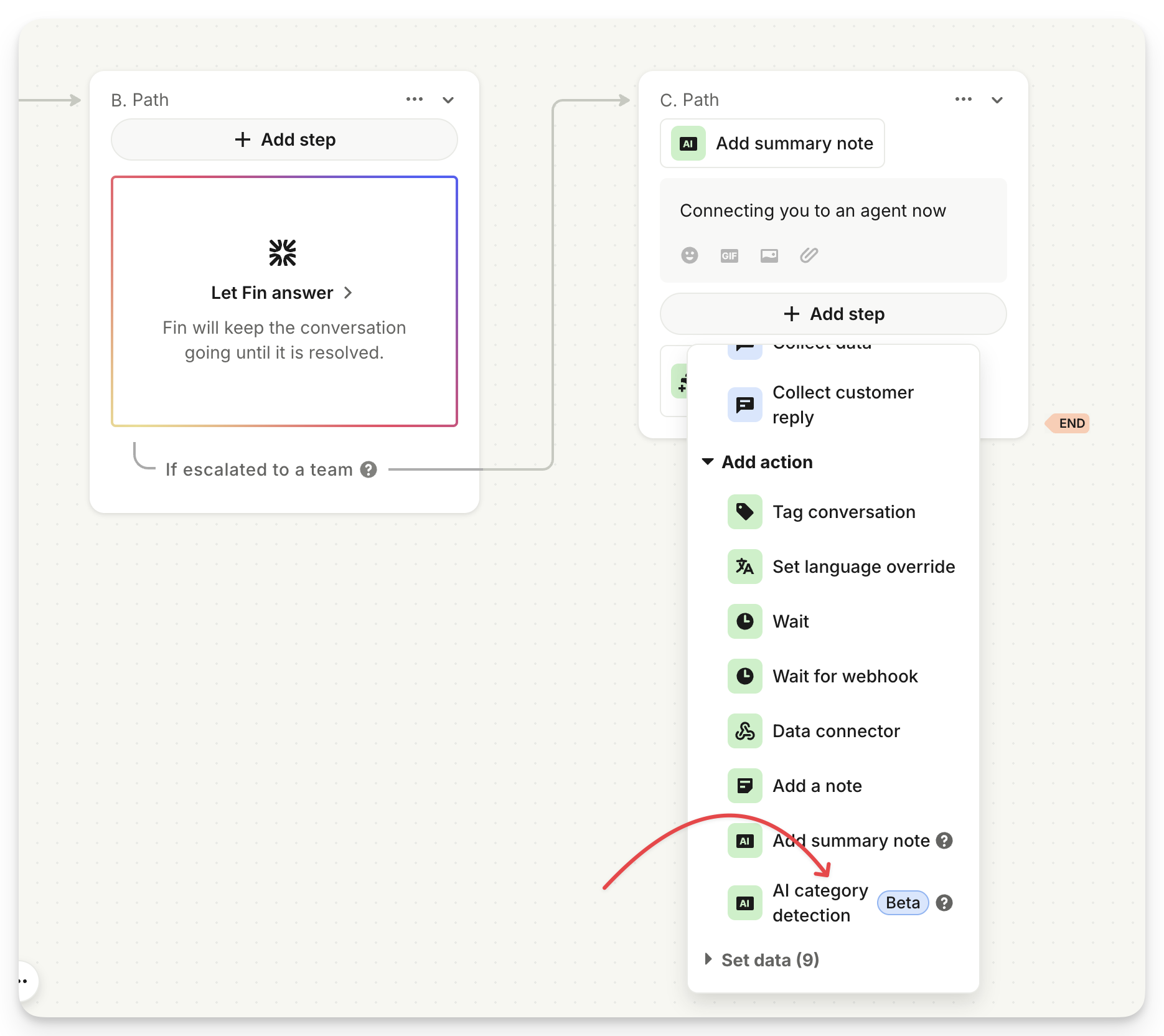Click Add step button in B. Path
The height and width of the screenshot is (1036, 1164).
pos(284,139)
